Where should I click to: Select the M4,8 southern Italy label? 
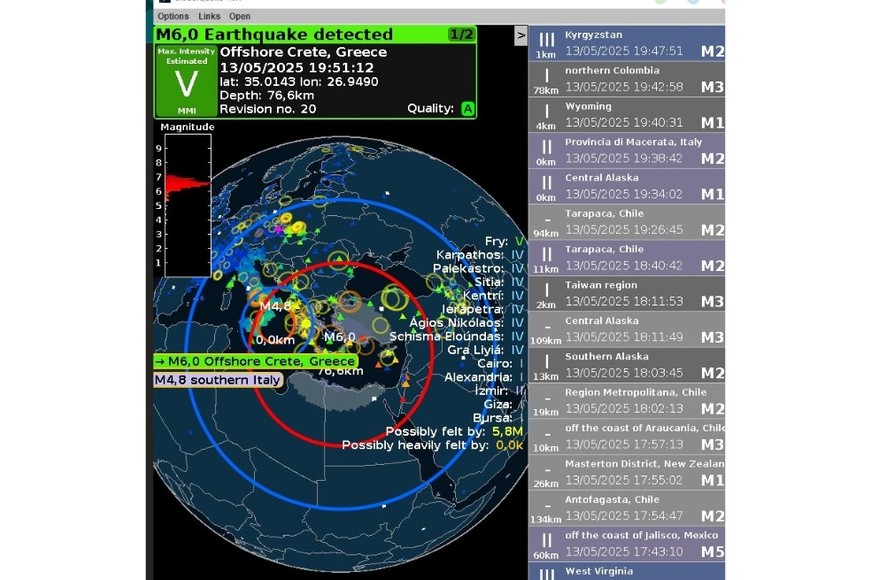click(217, 380)
